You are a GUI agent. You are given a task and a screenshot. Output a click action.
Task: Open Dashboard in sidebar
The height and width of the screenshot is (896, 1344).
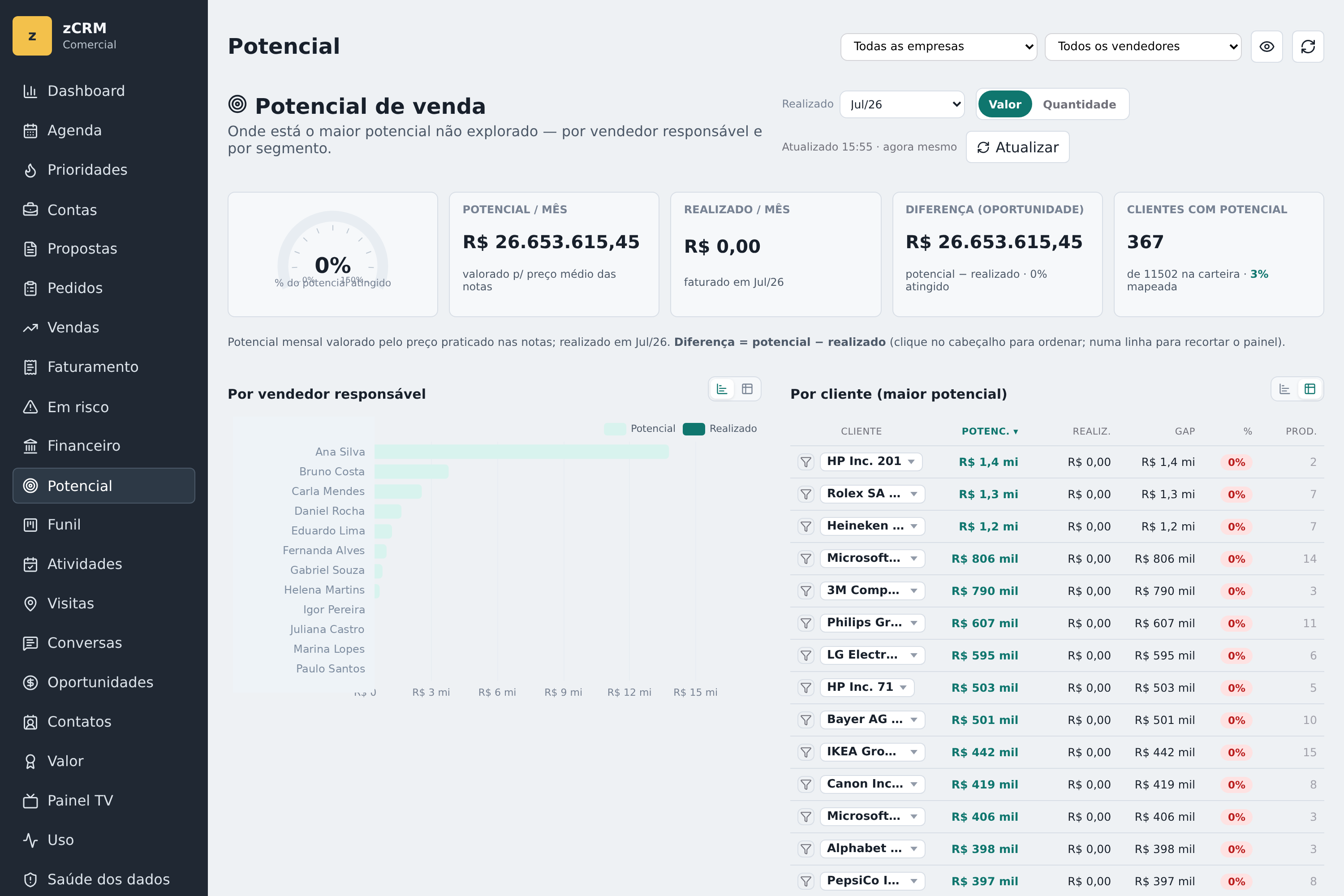[x=103, y=91]
